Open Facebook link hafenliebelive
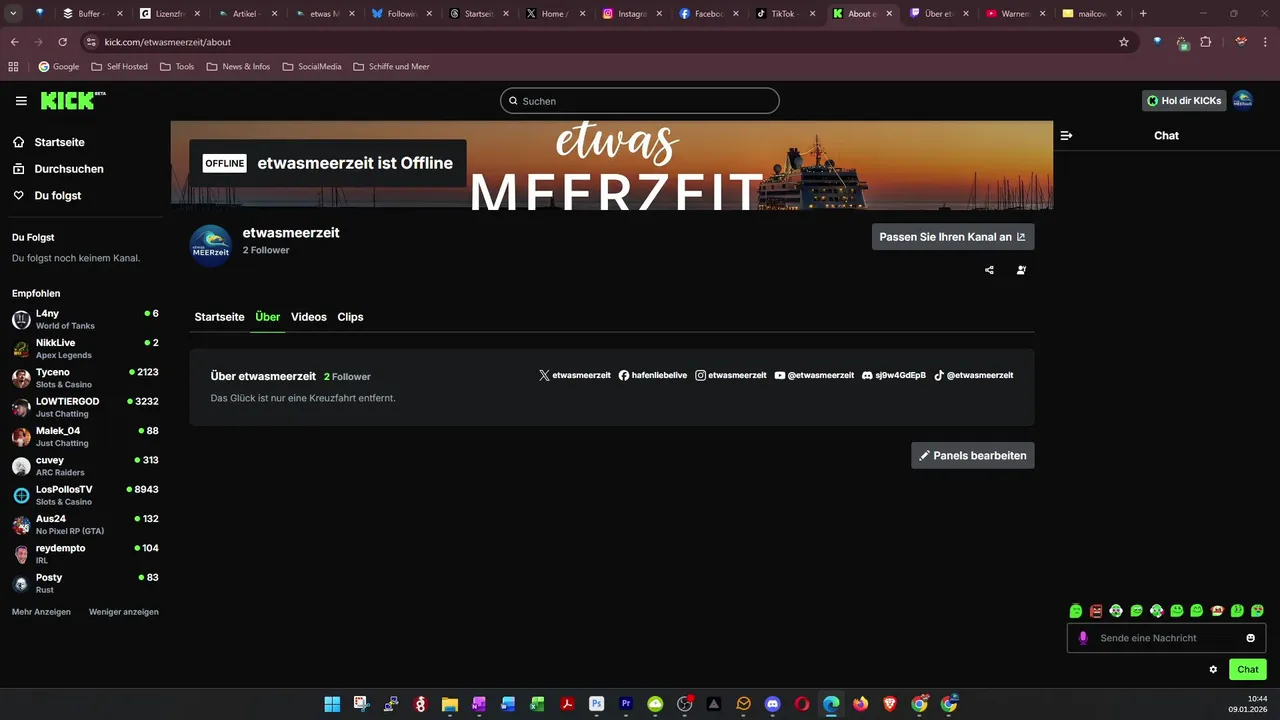 (x=653, y=375)
